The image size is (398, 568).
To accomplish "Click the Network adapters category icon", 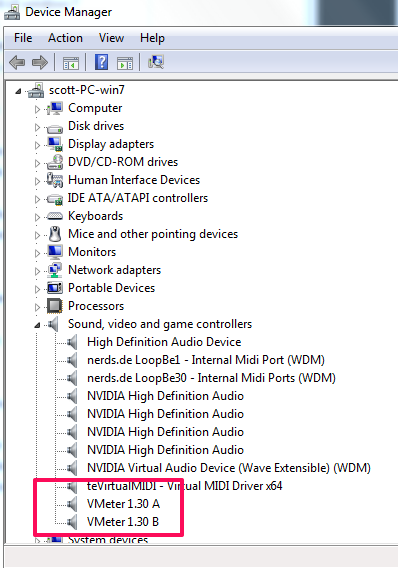I will [x=55, y=270].
